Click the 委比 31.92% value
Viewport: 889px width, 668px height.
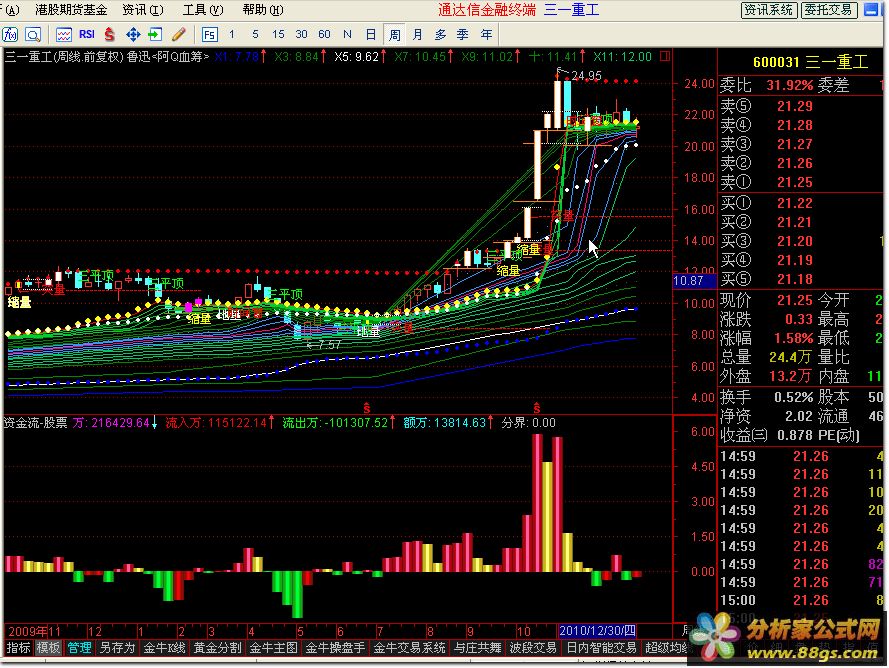click(x=790, y=86)
